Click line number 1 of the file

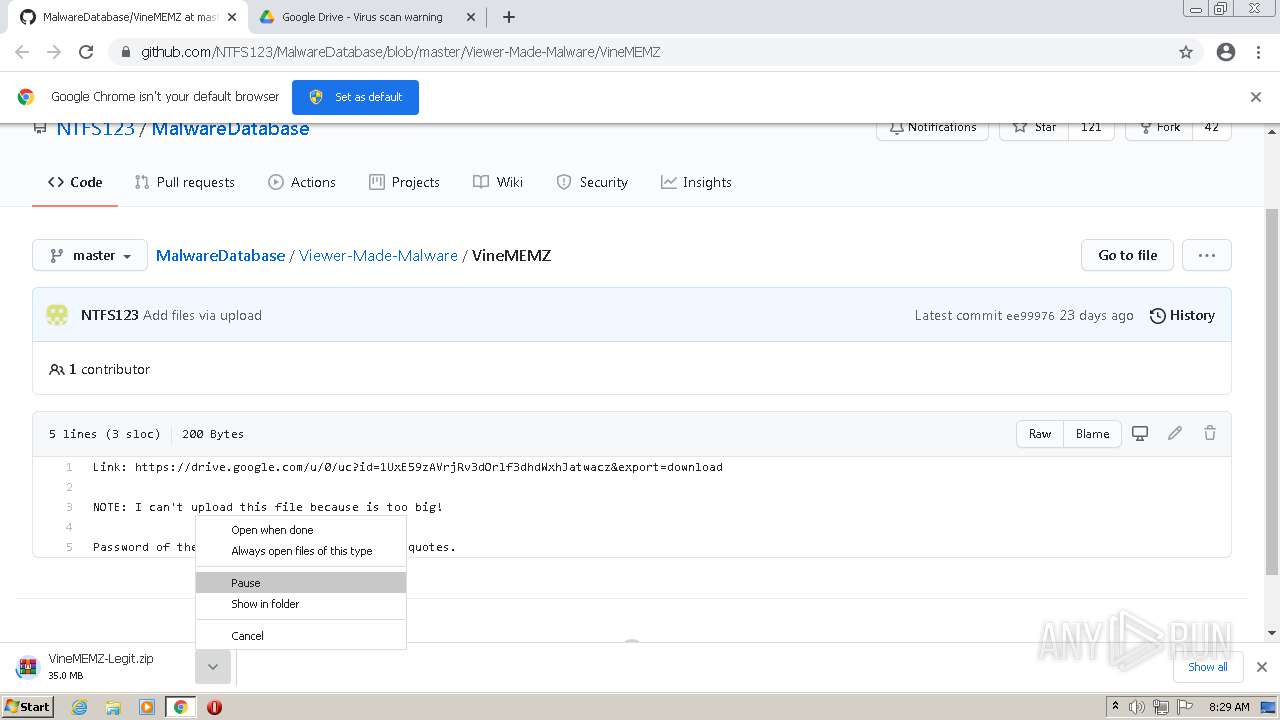coord(69,467)
